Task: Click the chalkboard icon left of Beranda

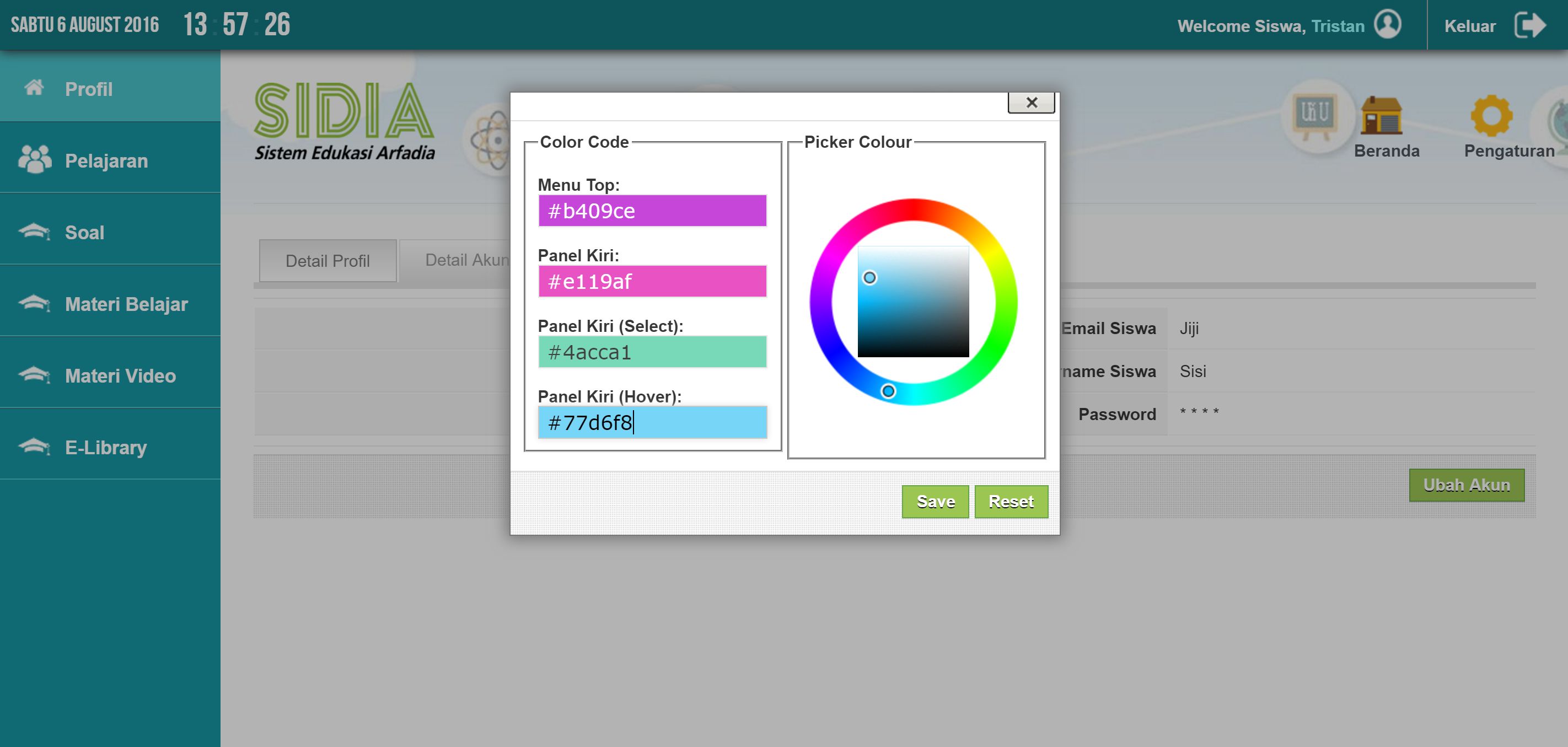Action: tap(1315, 117)
